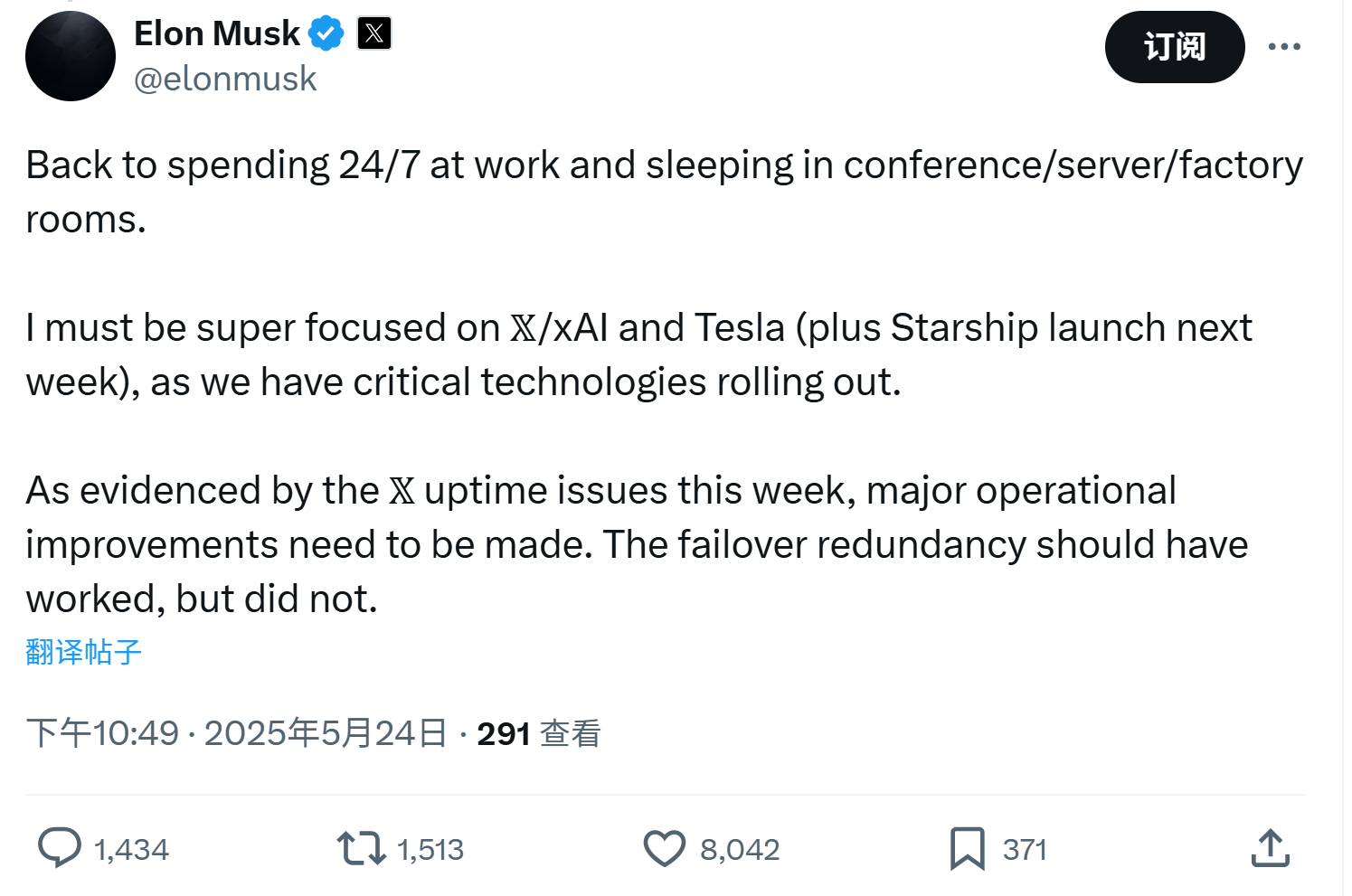Click the 371 bookmarks count
The width and height of the screenshot is (1352, 896).
pos(1025,850)
